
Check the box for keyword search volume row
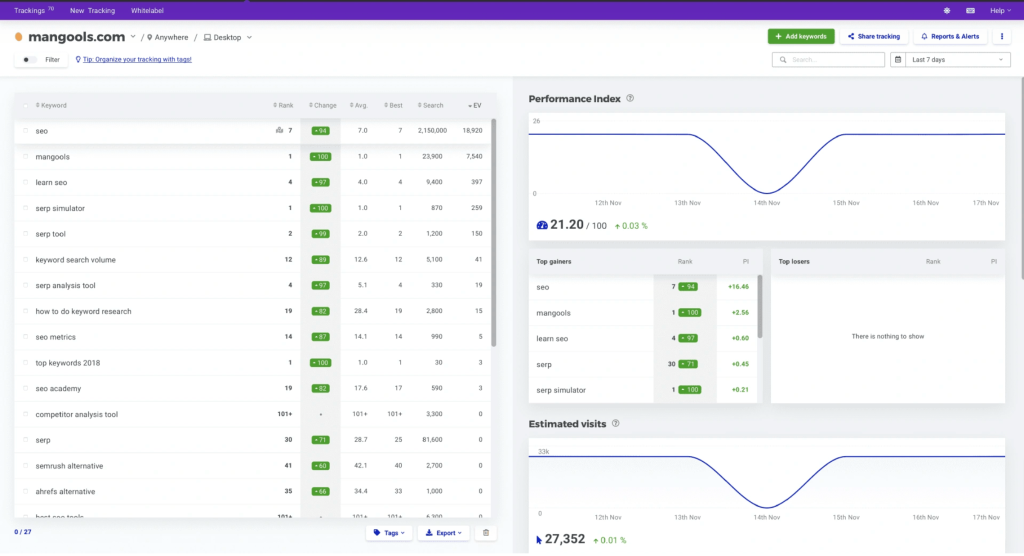click(26, 260)
